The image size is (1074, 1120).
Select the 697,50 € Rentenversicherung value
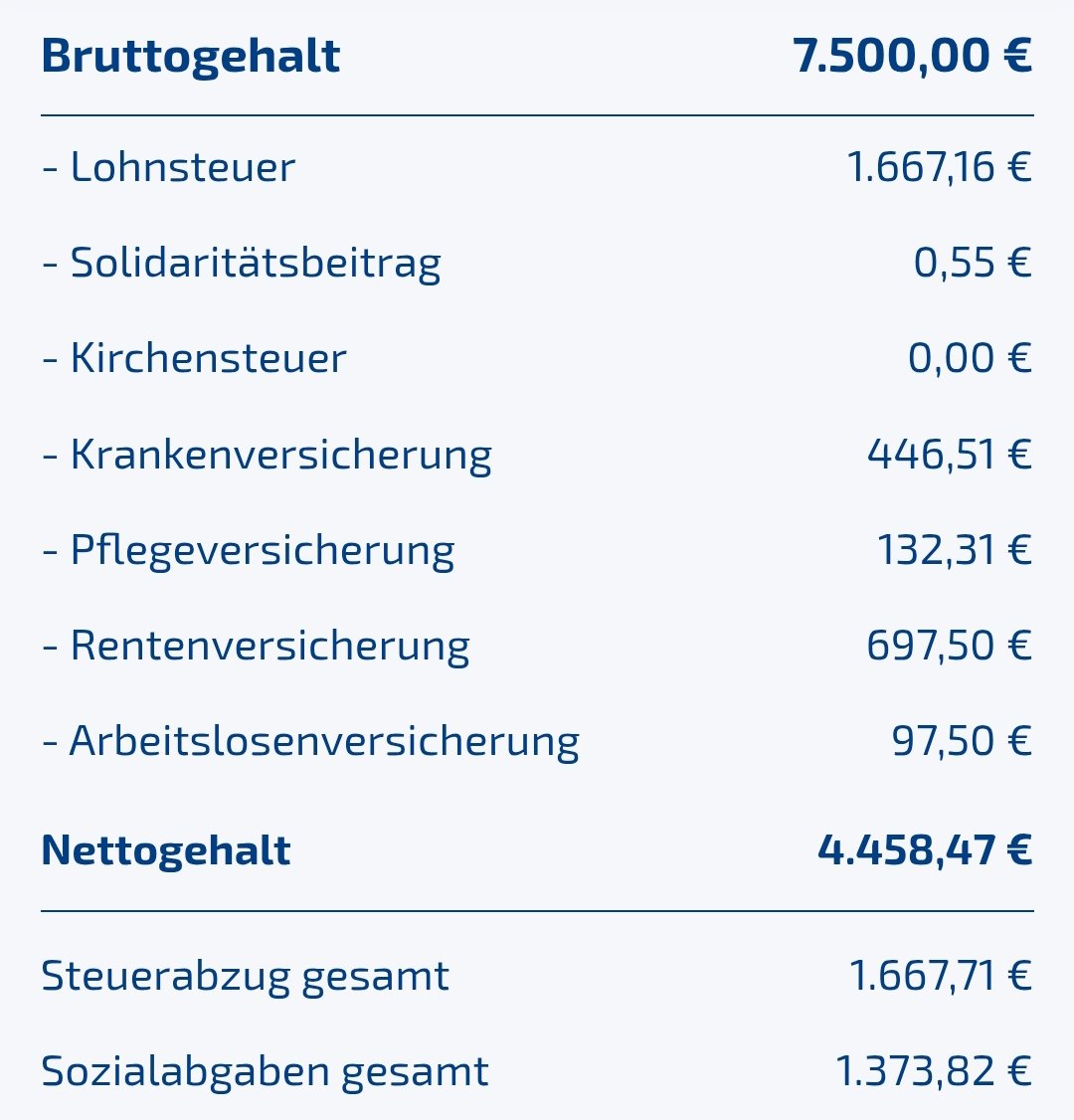(949, 646)
